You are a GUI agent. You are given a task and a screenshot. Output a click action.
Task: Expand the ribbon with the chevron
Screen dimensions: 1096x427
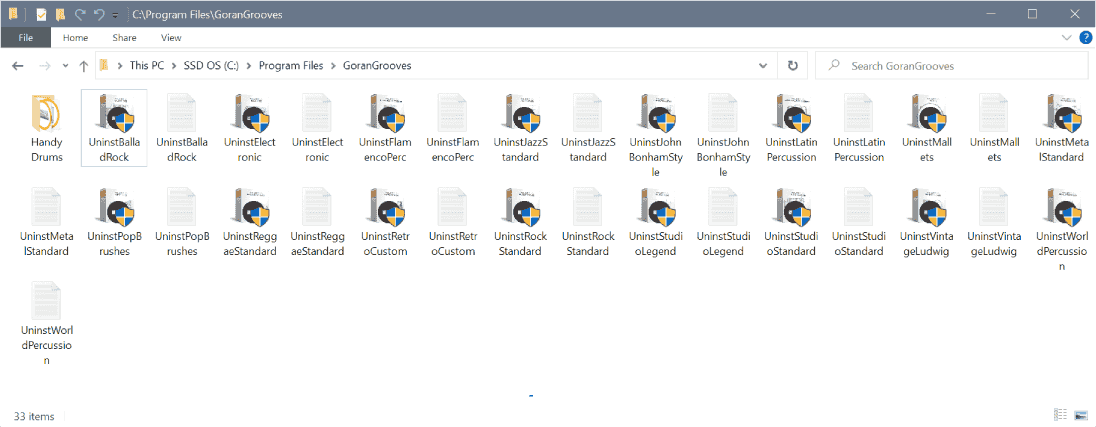click(1067, 38)
